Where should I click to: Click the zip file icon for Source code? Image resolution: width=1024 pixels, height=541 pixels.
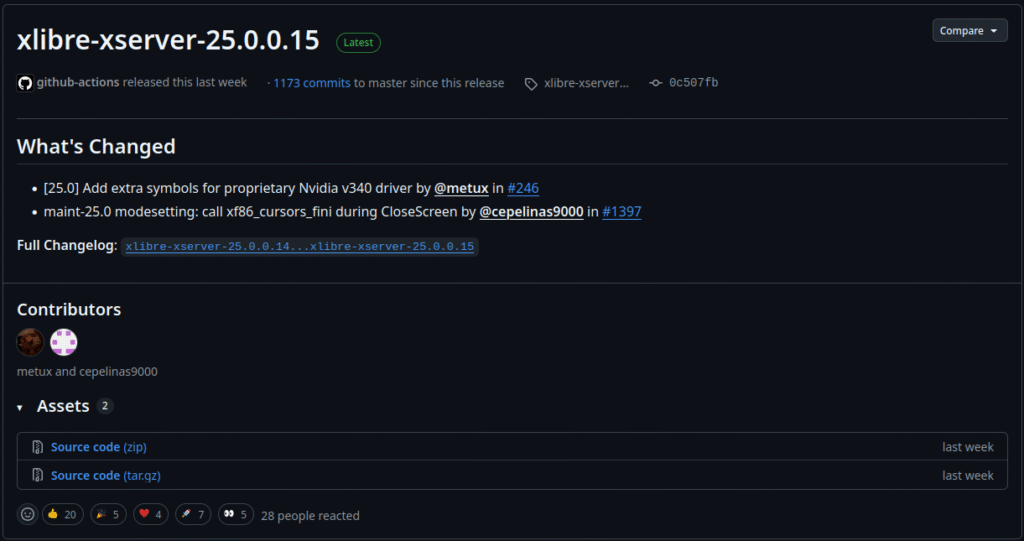pos(37,447)
